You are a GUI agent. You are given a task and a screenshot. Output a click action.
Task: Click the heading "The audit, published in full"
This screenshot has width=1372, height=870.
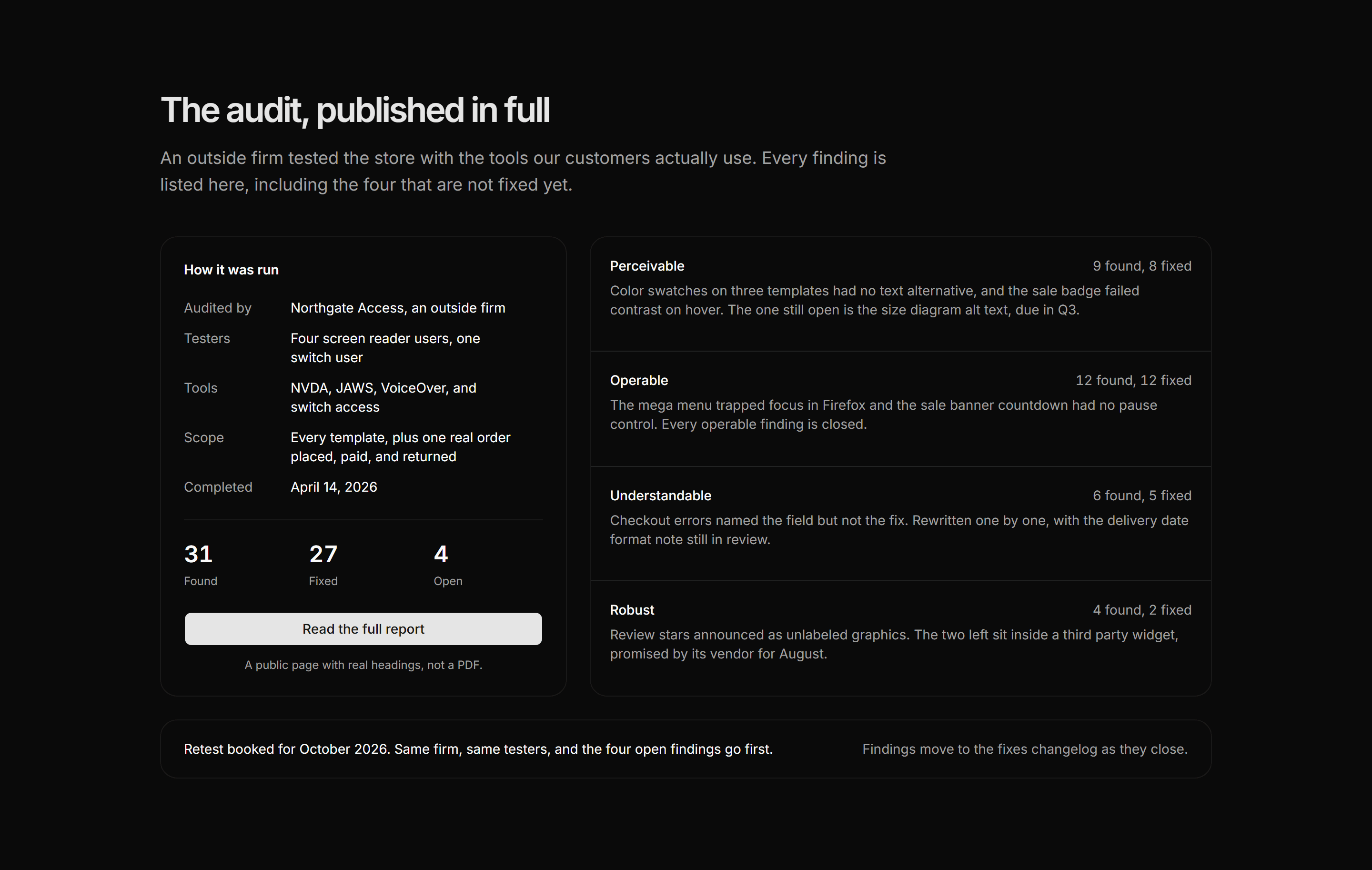(355, 110)
